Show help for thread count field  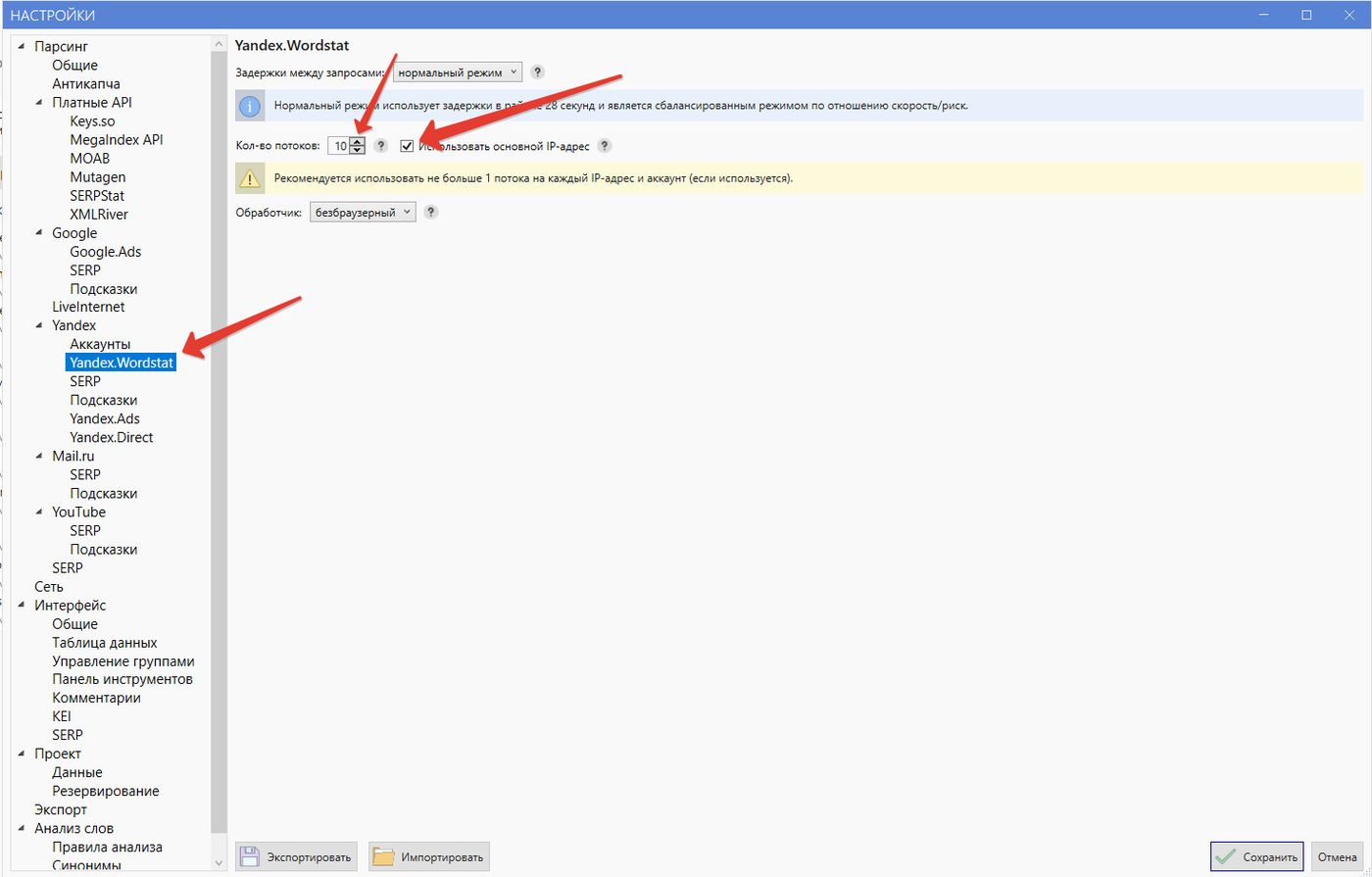coord(381,146)
